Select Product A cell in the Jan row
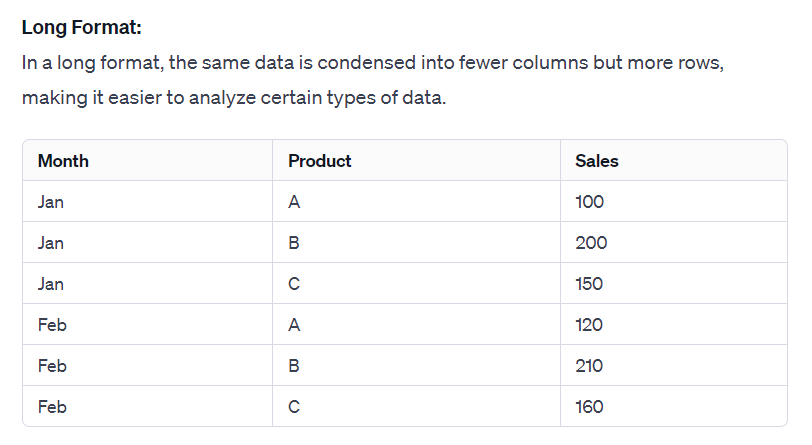812x445 pixels. pos(294,202)
